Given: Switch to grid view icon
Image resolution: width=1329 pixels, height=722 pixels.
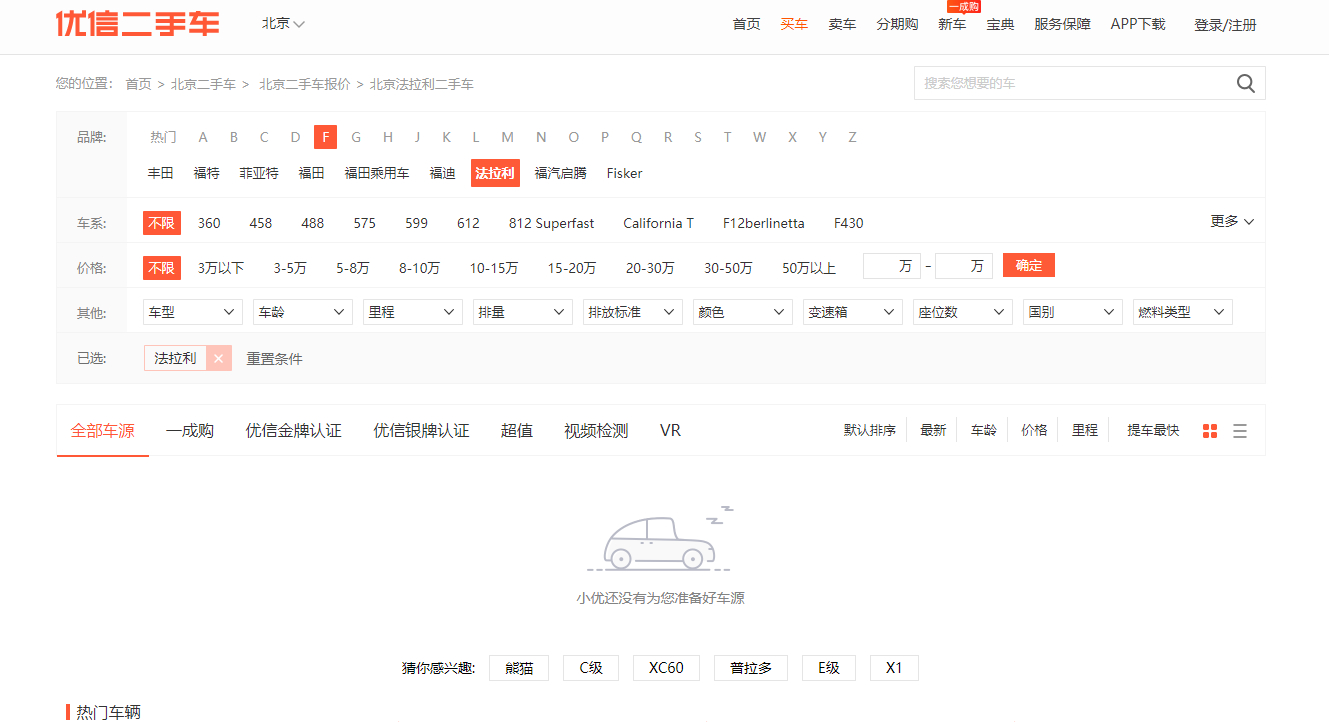Looking at the screenshot, I should pos(1210,431).
